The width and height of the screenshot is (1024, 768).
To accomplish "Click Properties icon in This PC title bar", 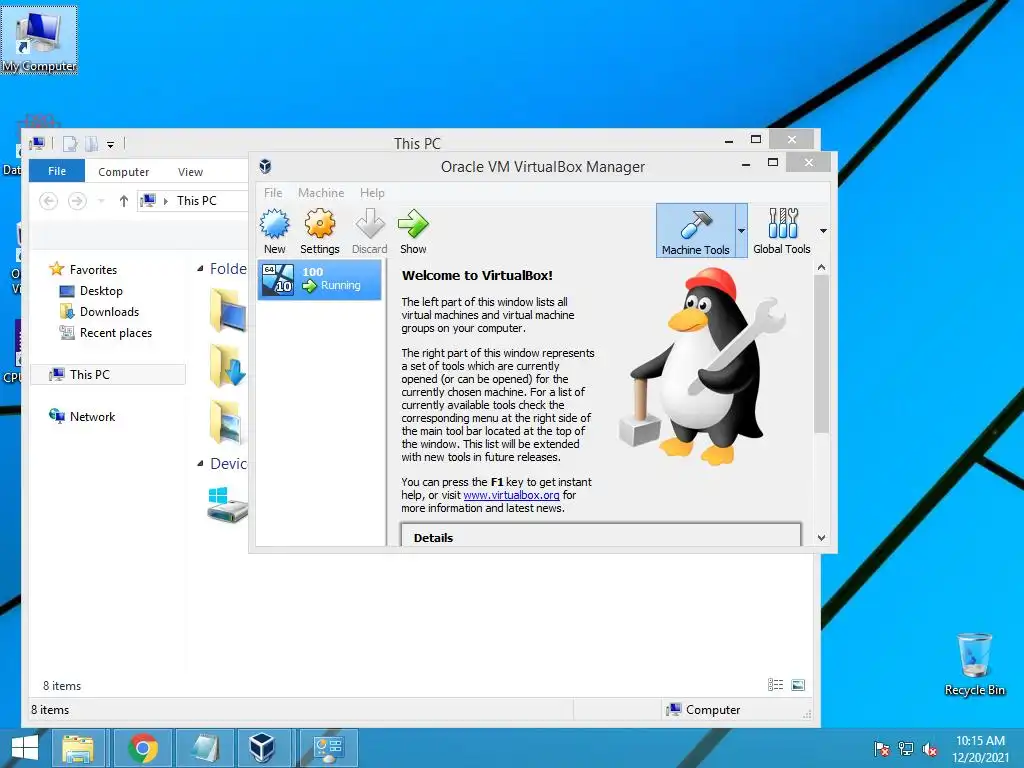I will coord(71,144).
